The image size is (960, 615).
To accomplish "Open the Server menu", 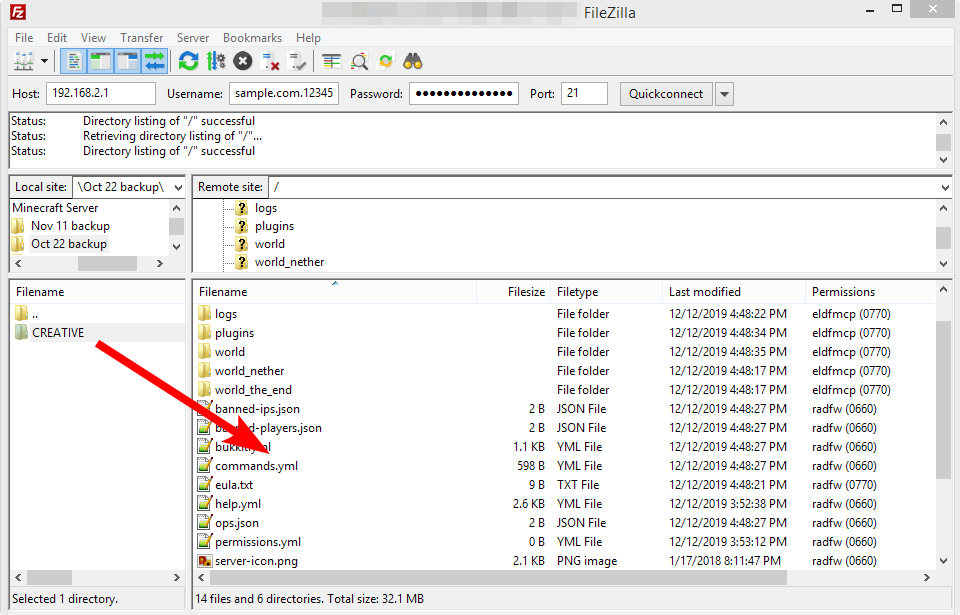I will coord(193,37).
